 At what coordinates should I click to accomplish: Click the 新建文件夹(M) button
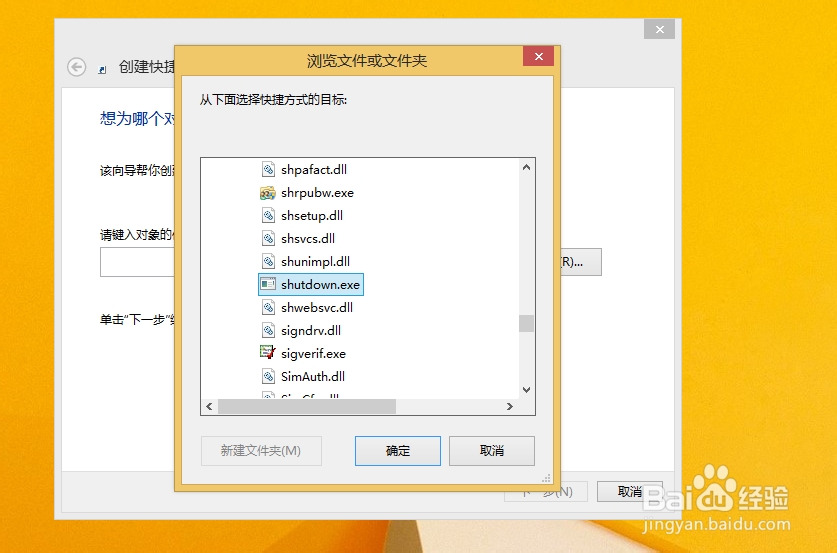point(261,451)
